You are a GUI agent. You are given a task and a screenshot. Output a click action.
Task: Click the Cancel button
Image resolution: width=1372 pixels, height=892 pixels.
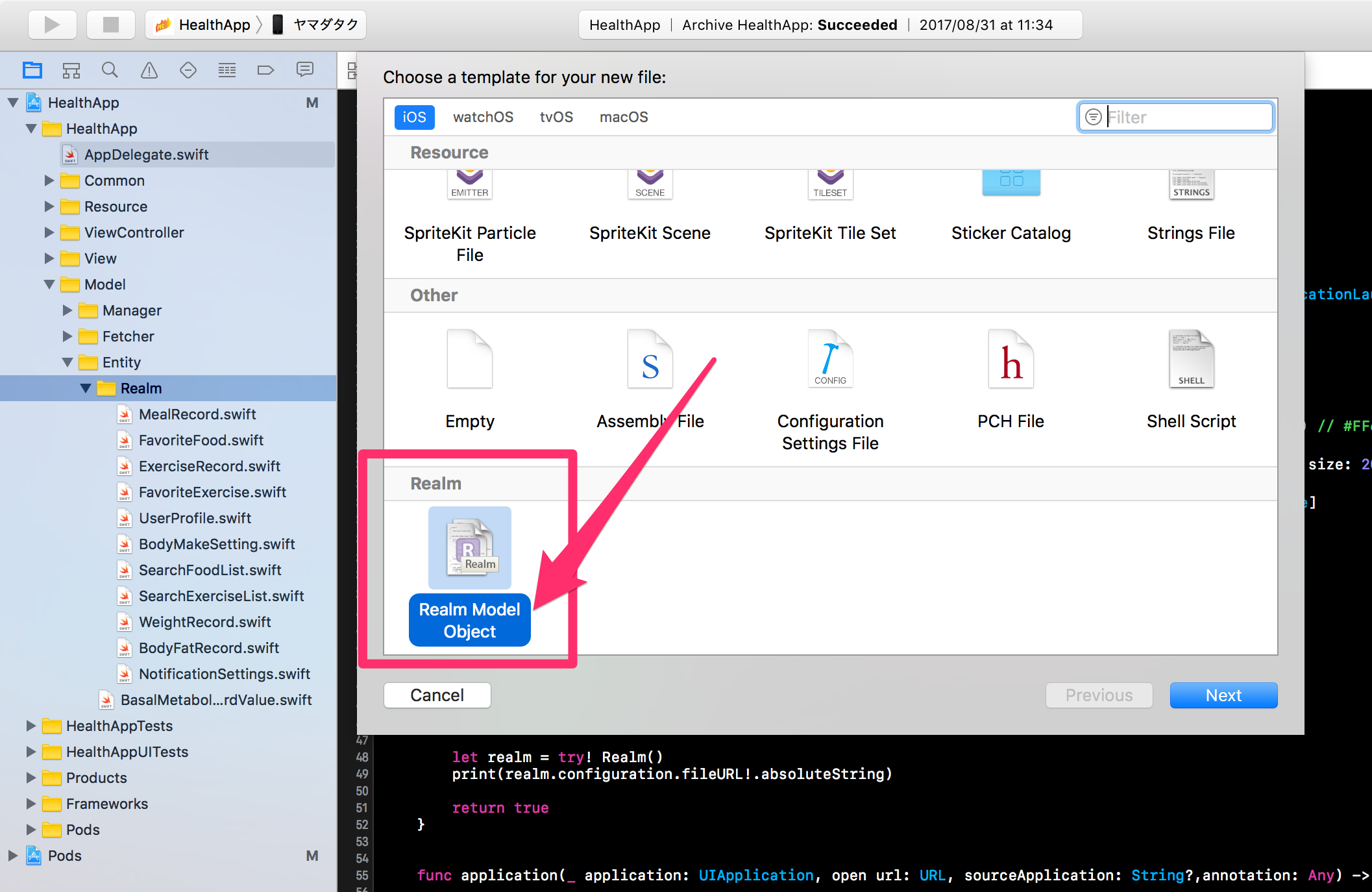point(437,695)
